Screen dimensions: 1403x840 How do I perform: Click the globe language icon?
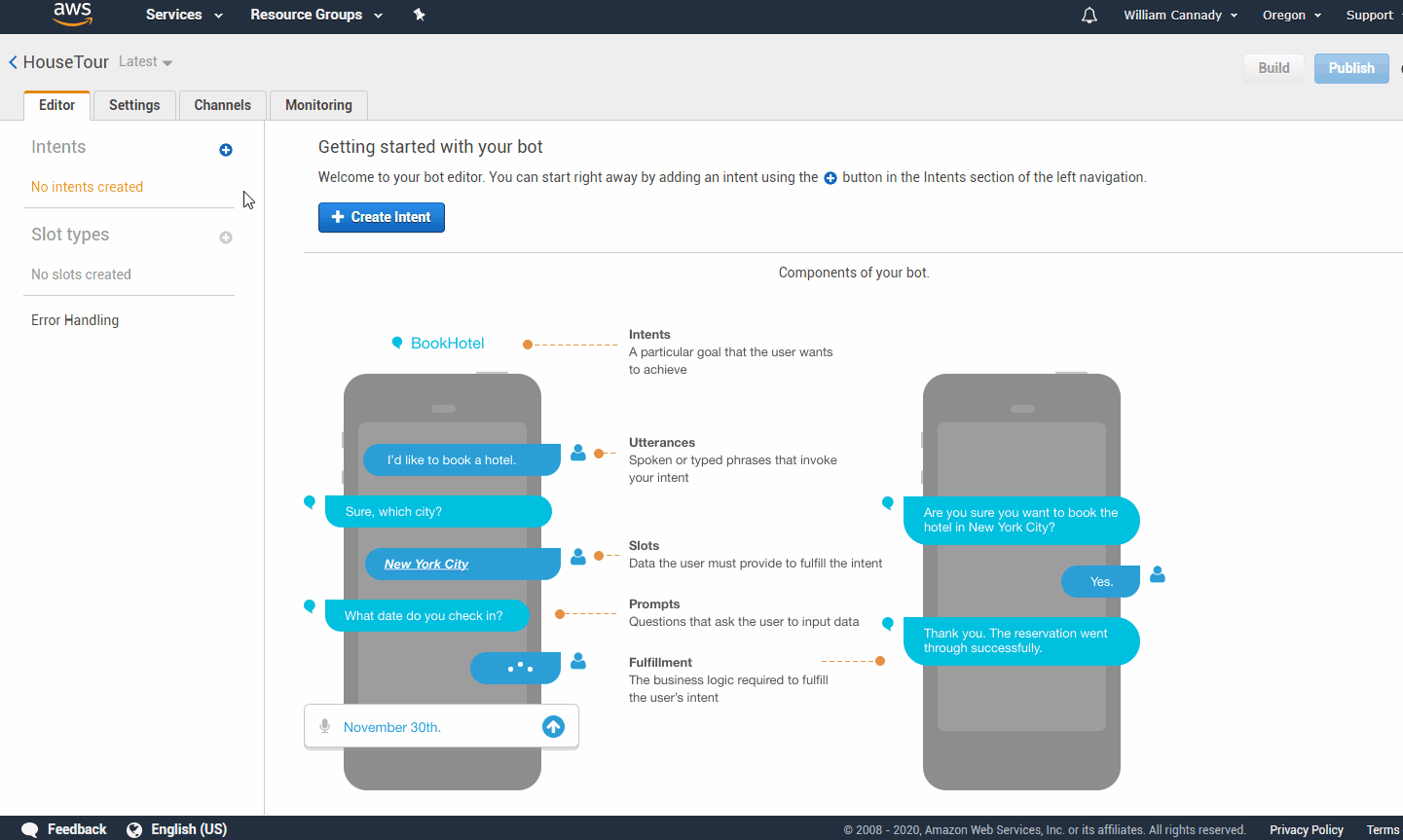tap(134, 829)
